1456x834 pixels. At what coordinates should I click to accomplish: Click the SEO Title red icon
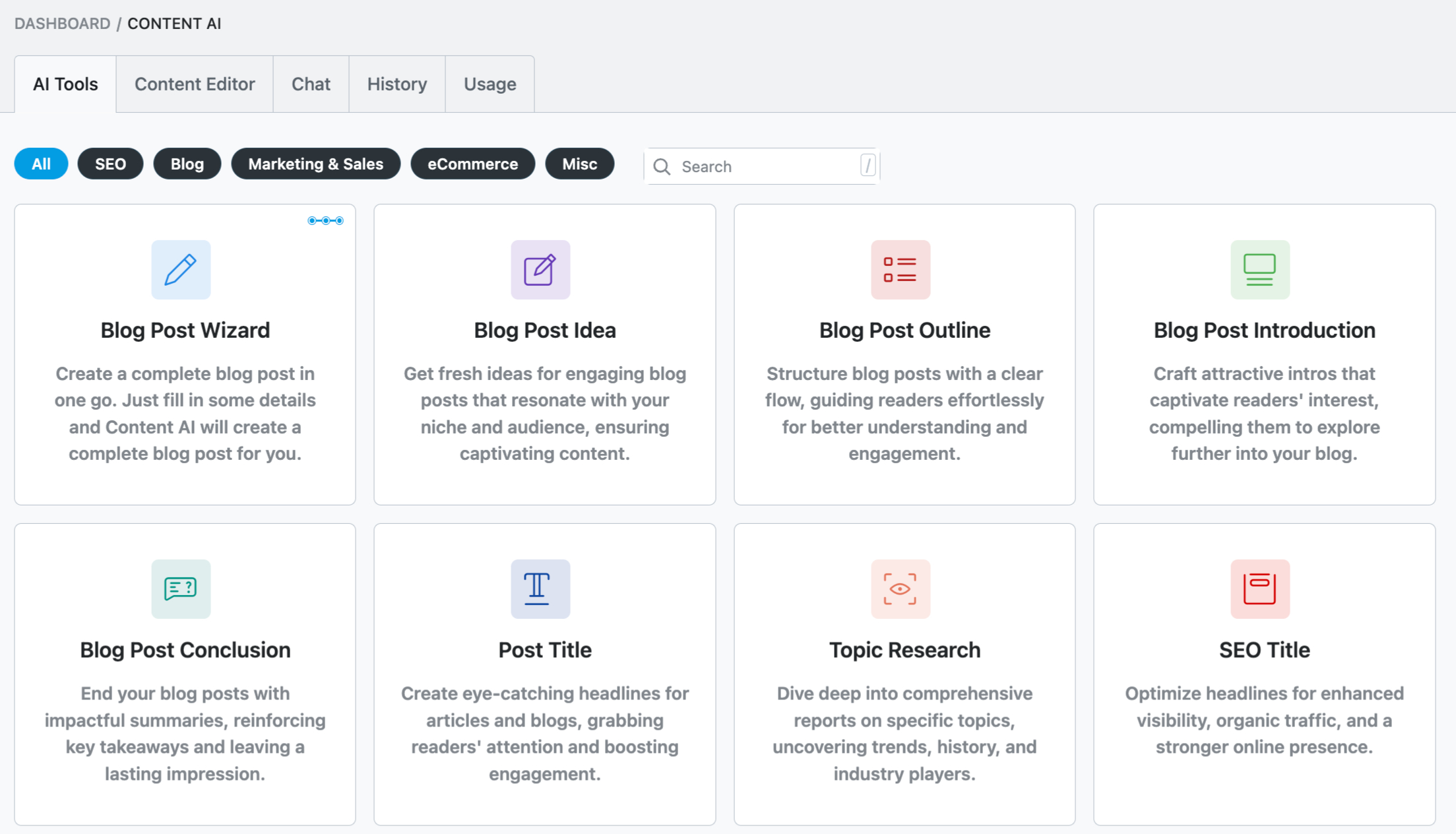pos(1260,589)
